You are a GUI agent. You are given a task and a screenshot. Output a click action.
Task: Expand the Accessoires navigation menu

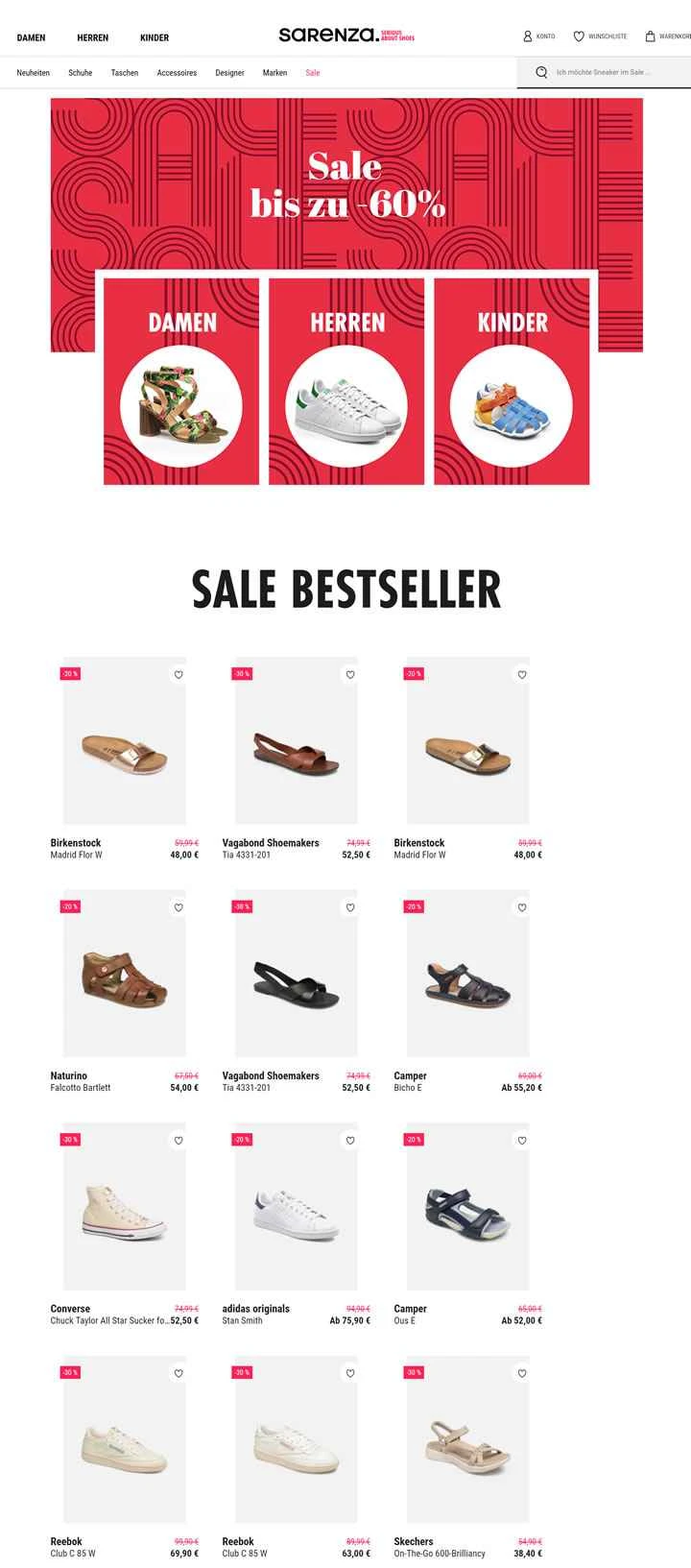point(177,73)
